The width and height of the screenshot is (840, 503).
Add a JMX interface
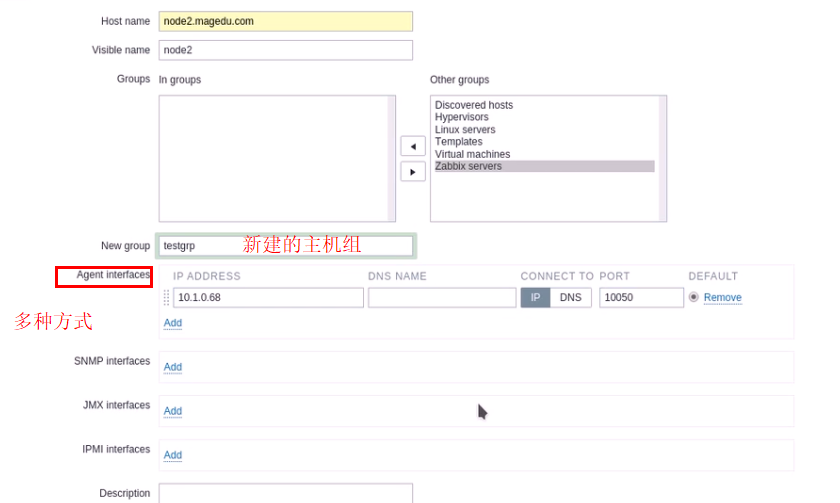click(x=172, y=411)
